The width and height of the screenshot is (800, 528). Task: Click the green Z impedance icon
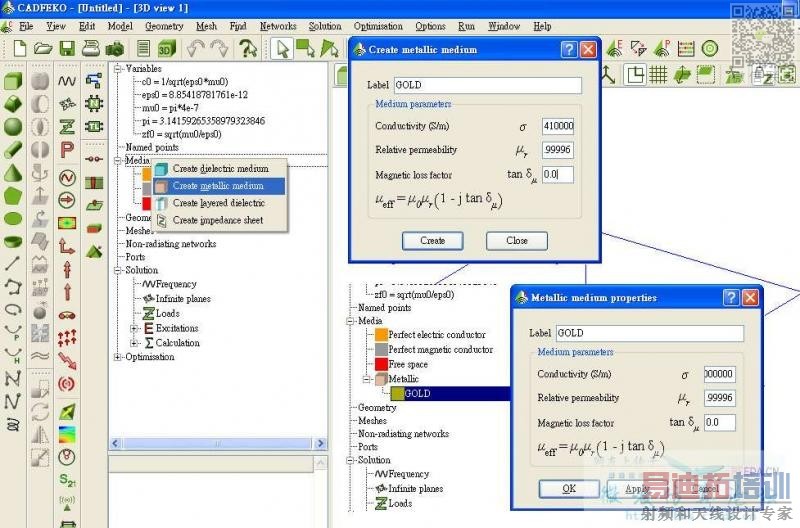coord(67,126)
